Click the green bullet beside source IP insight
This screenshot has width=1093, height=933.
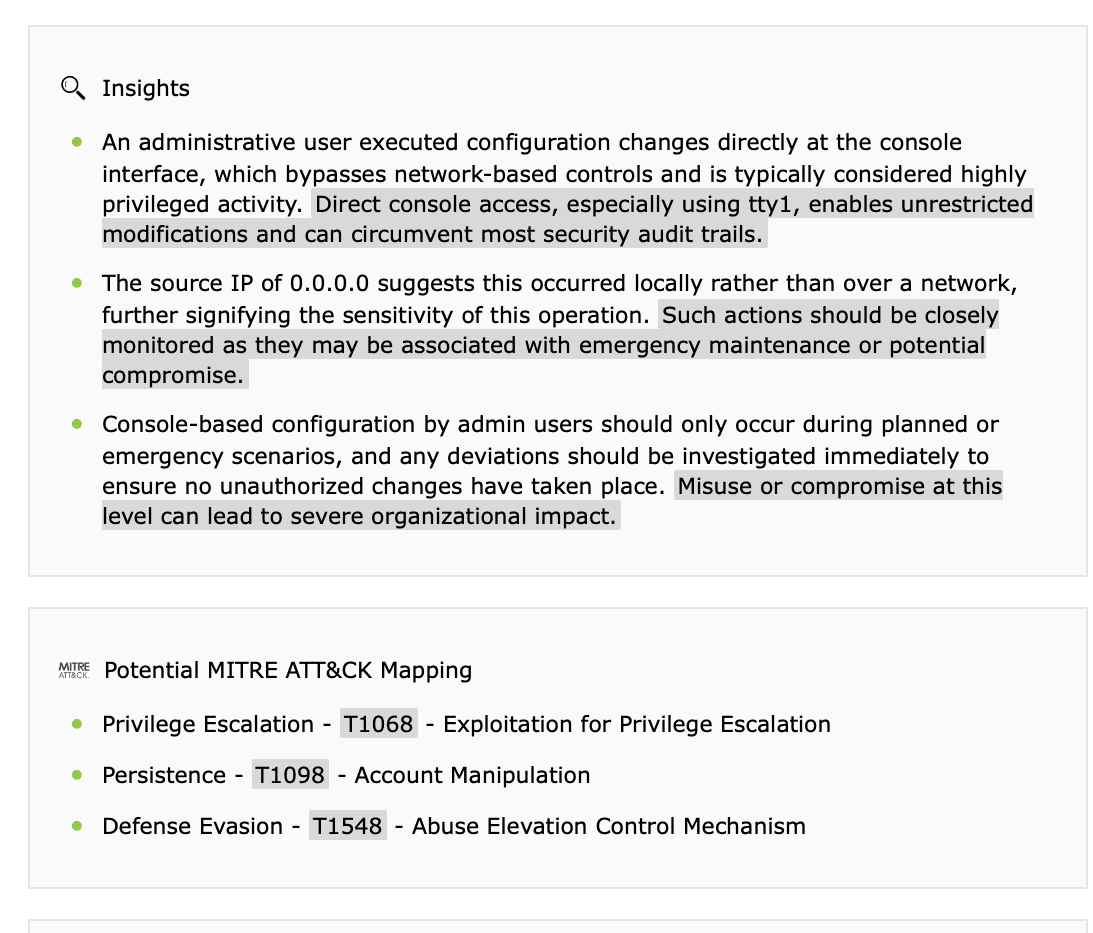point(77,283)
